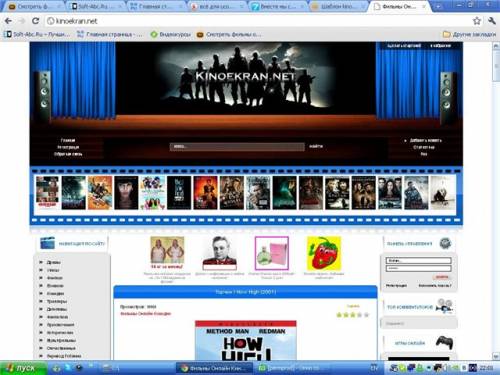Click the search button next to site search
The image size is (500, 375).
coord(315,146)
